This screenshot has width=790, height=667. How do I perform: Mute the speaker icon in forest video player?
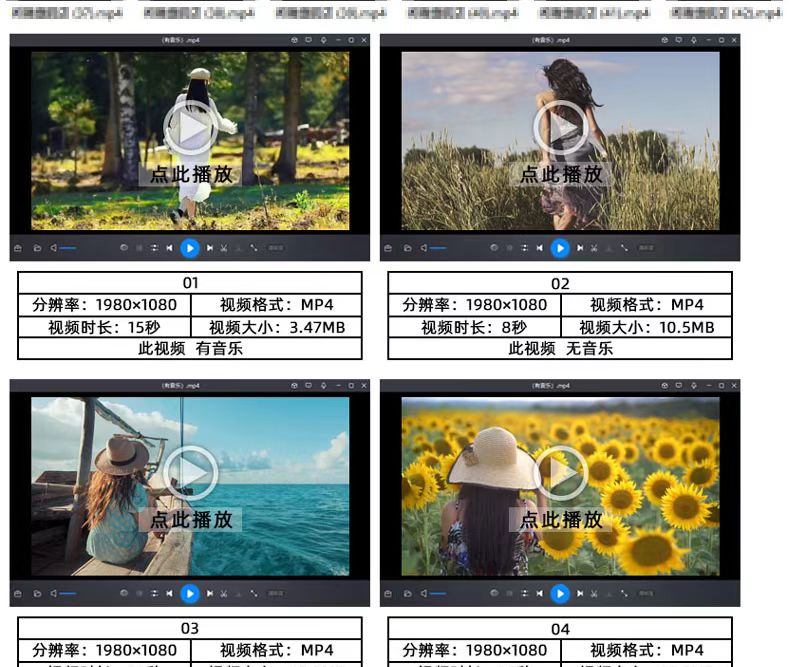(54, 248)
